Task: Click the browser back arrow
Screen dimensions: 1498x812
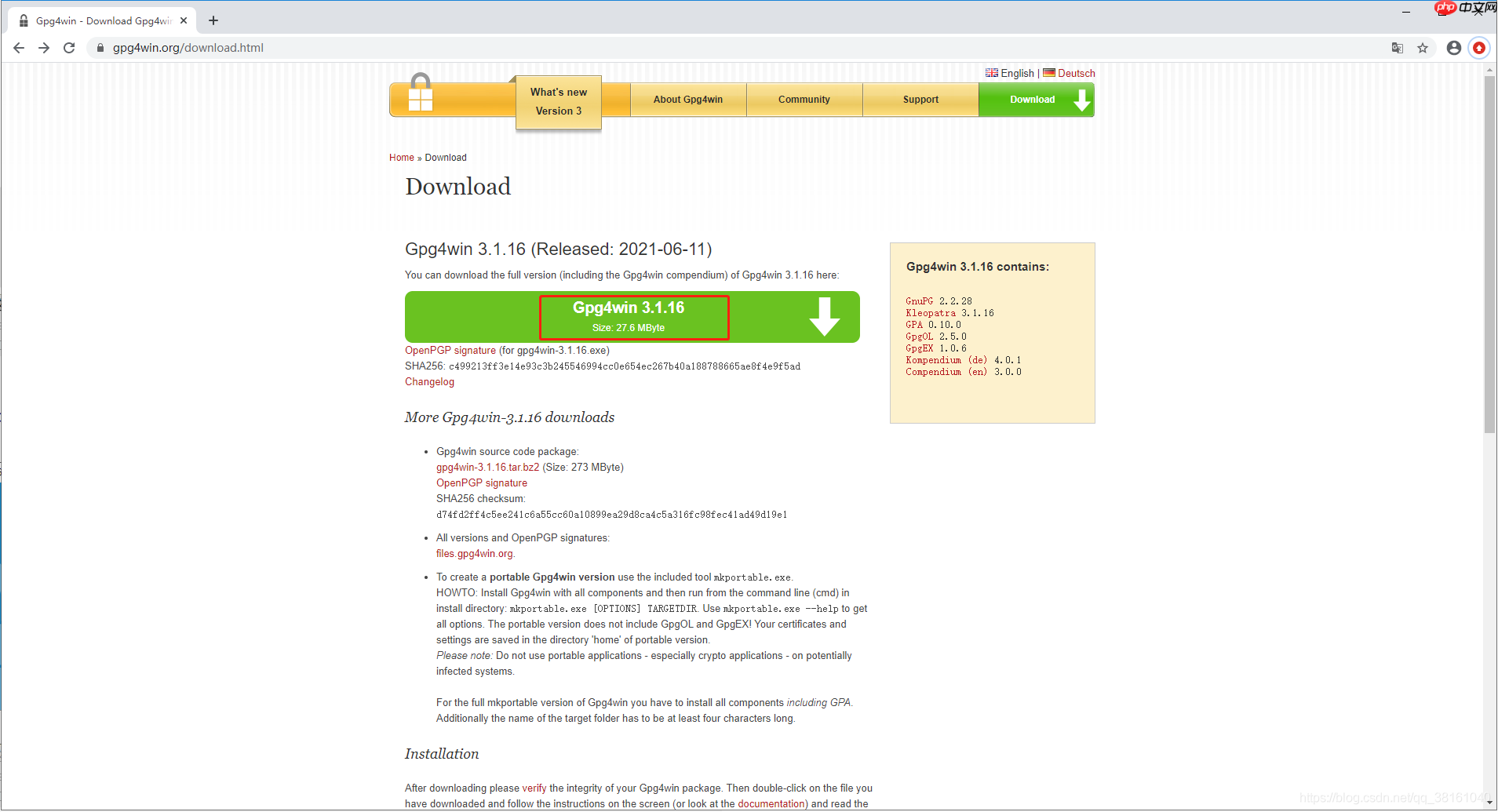Action: 19,48
